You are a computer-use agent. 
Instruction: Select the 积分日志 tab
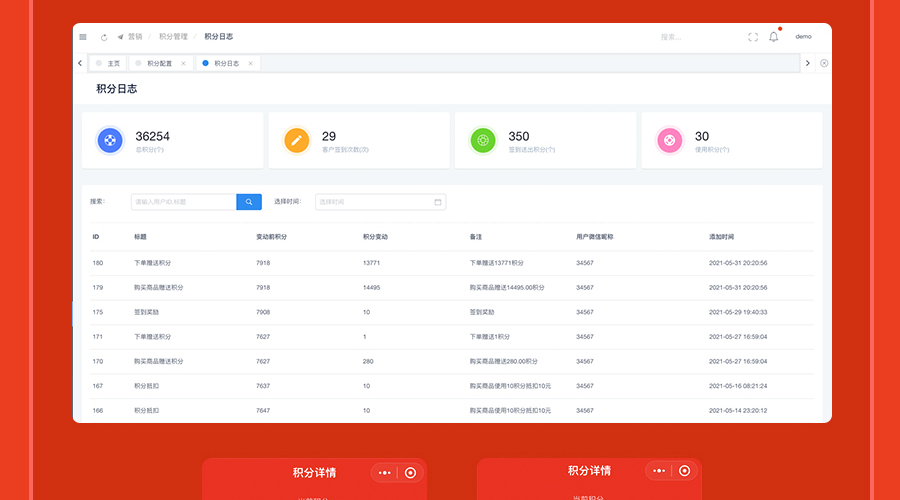[227, 63]
